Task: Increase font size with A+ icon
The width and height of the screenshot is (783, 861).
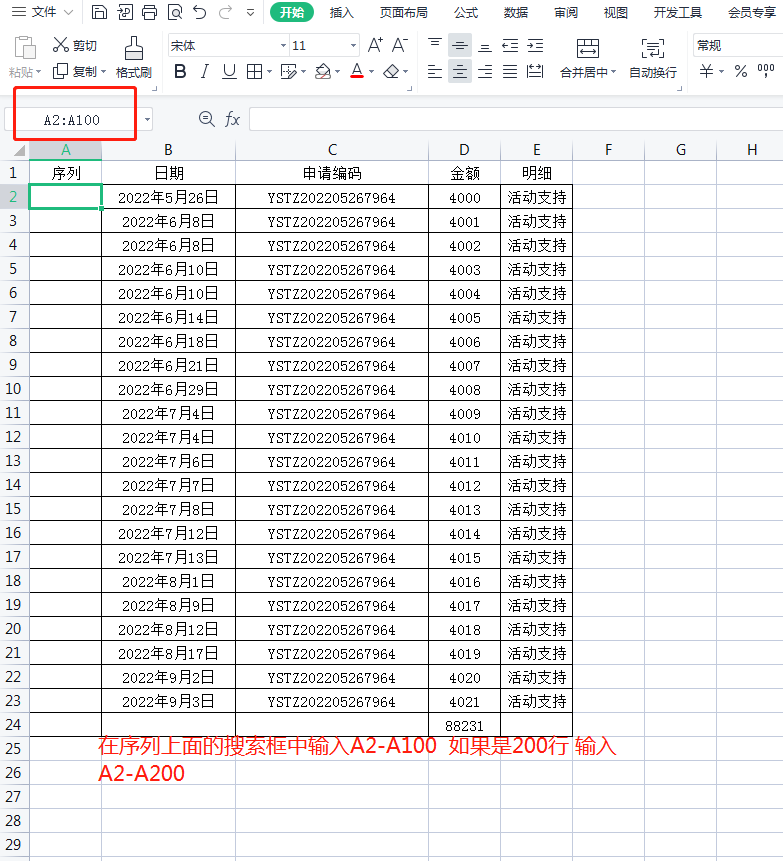Action: click(x=375, y=45)
